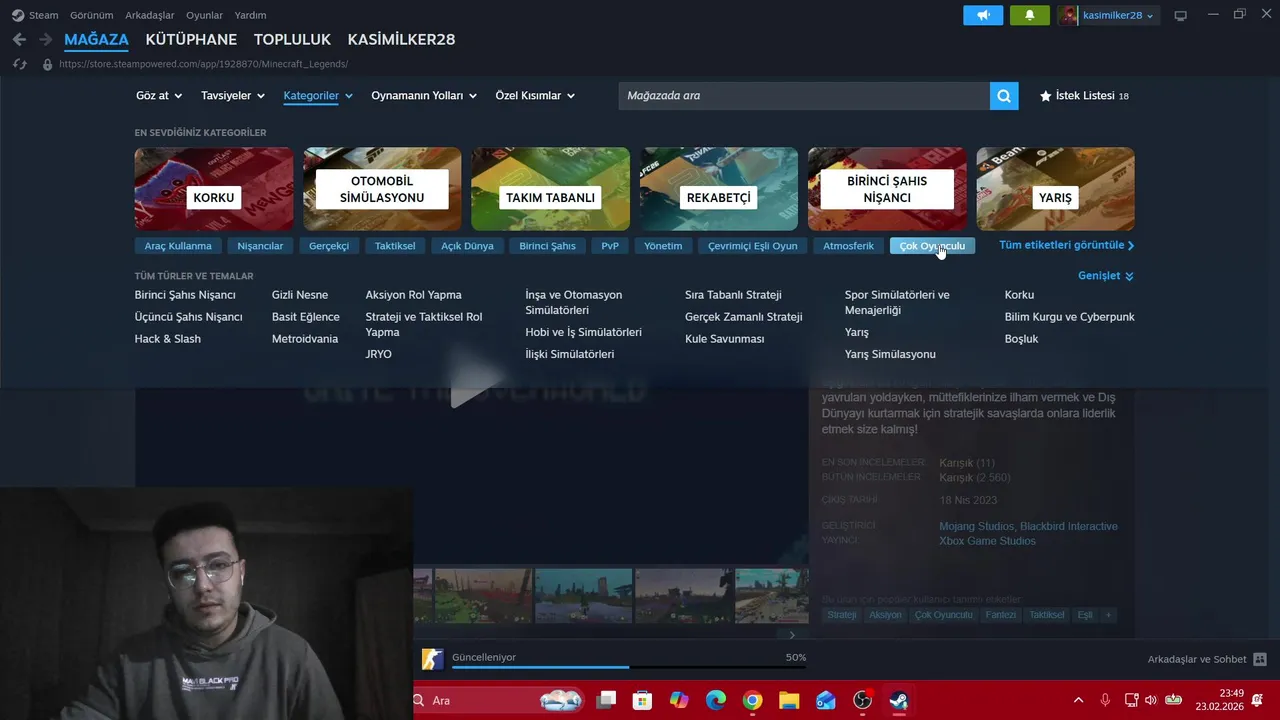Open the KASIMILKER28 profile tab
This screenshot has width=1280, height=720.
(401, 39)
